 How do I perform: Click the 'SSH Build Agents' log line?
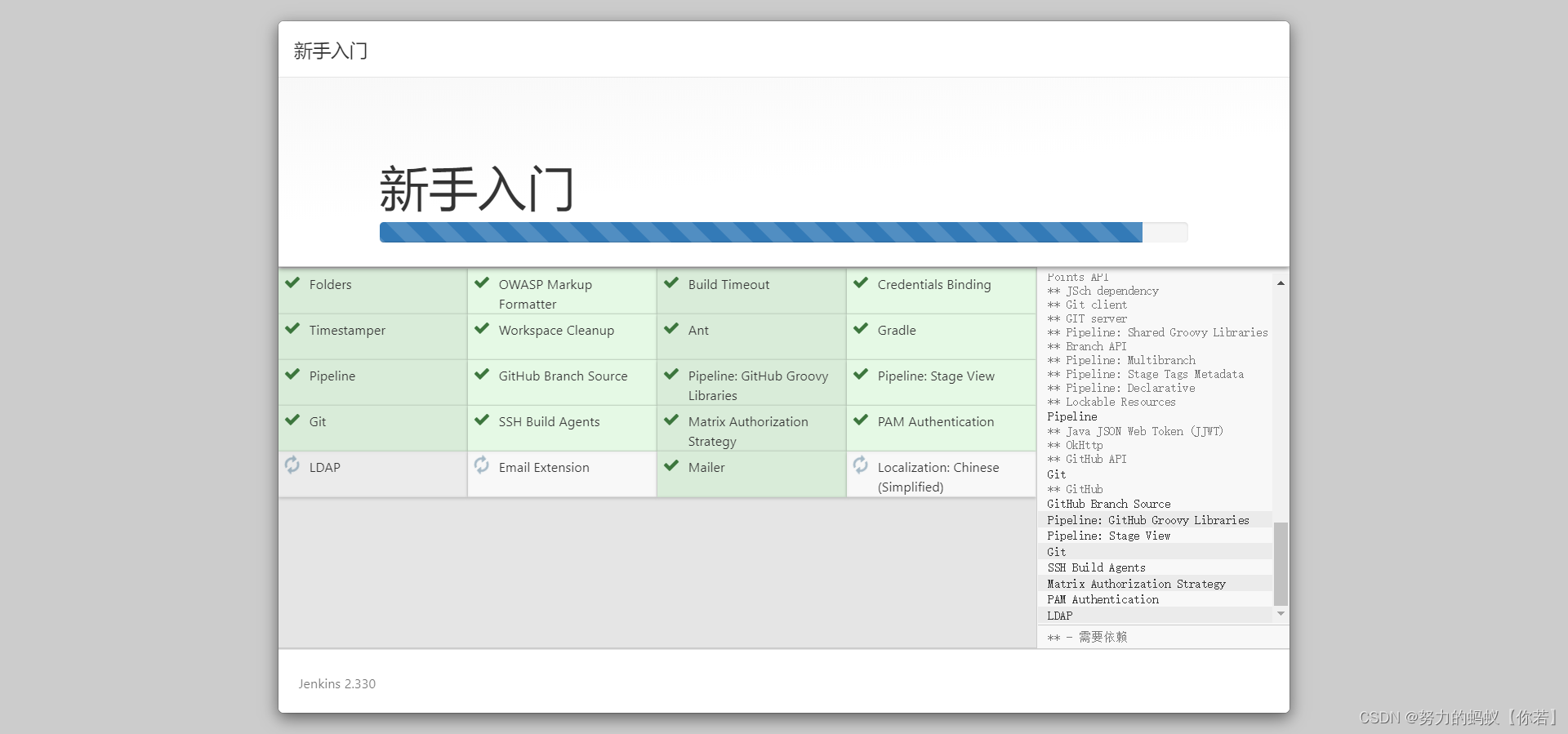coord(1097,567)
